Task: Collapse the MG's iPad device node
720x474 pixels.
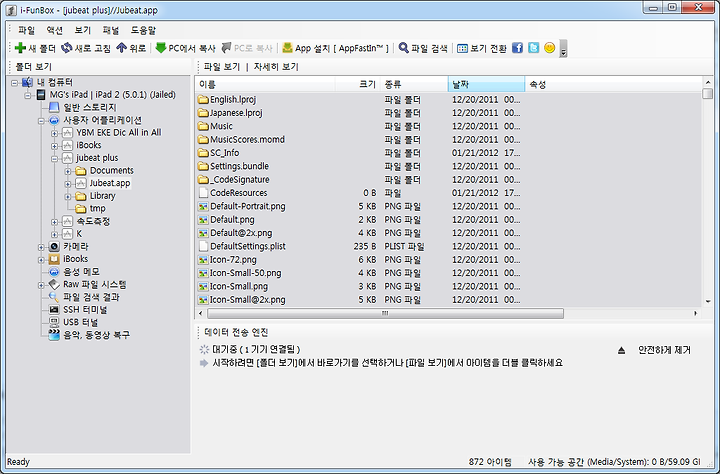Action: tap(28, 95)
